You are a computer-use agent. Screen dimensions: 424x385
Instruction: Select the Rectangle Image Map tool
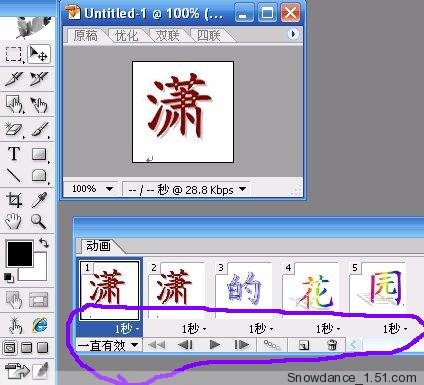[x=13, y=104]
